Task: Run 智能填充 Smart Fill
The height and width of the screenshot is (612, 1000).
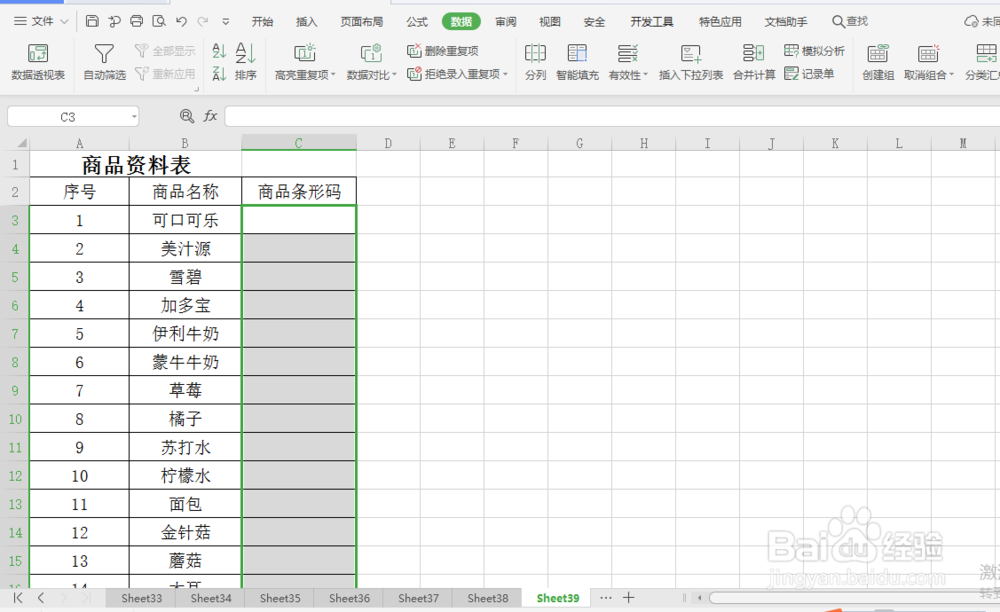Action: (576, 60)
